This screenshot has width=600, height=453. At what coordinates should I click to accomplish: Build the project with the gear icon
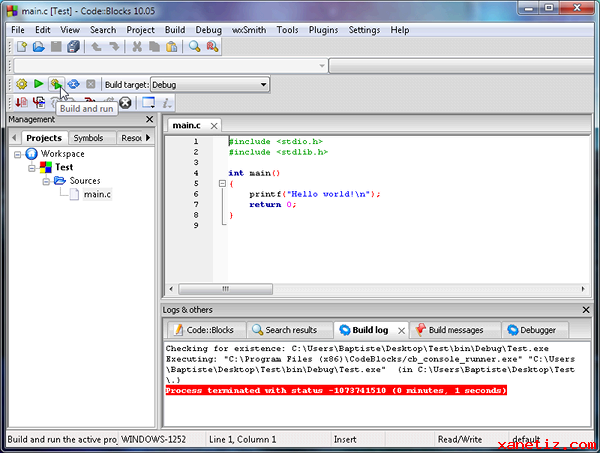pyautogui.click(x=21, y=84)
